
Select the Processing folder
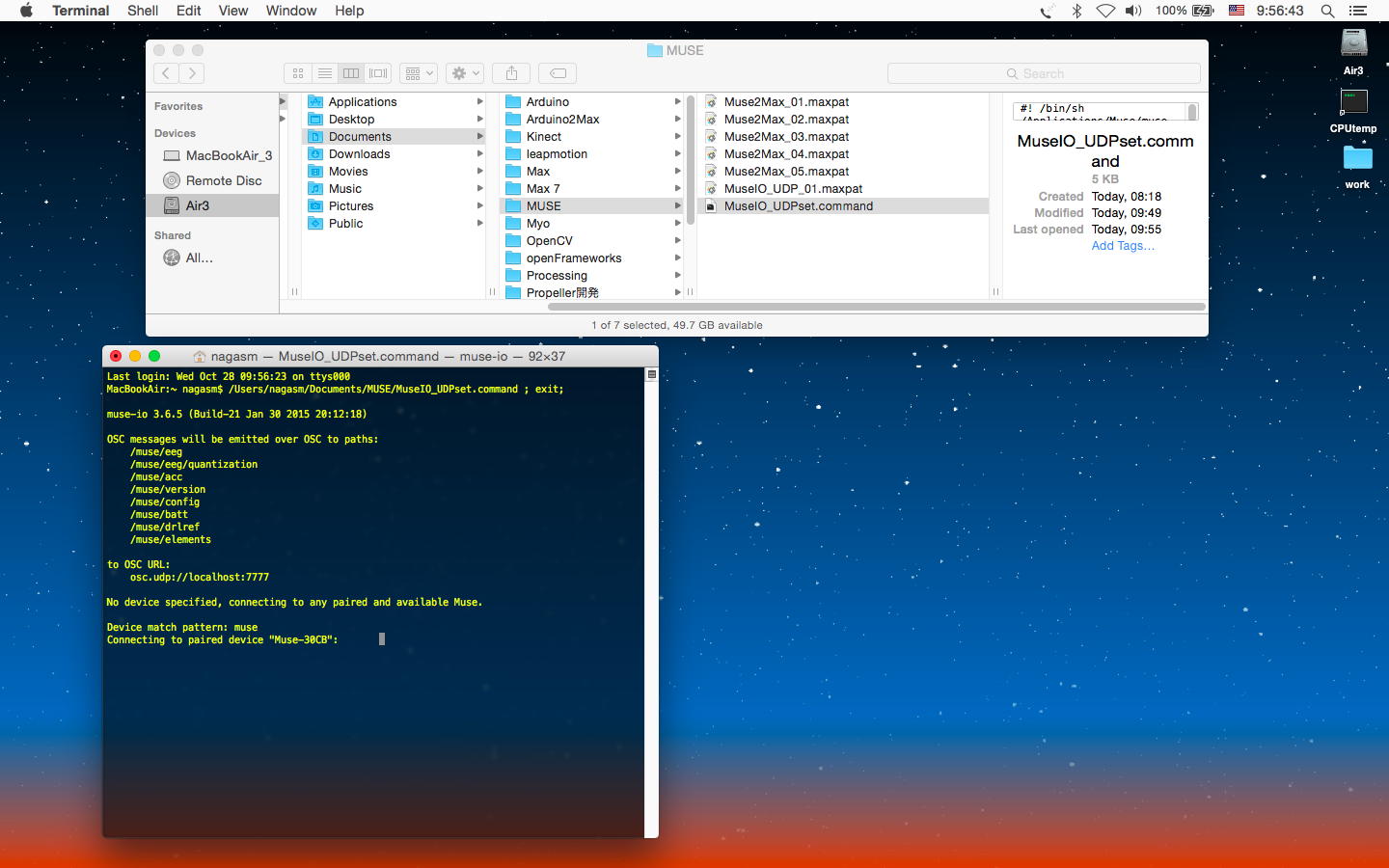click(x=557, y=276)
